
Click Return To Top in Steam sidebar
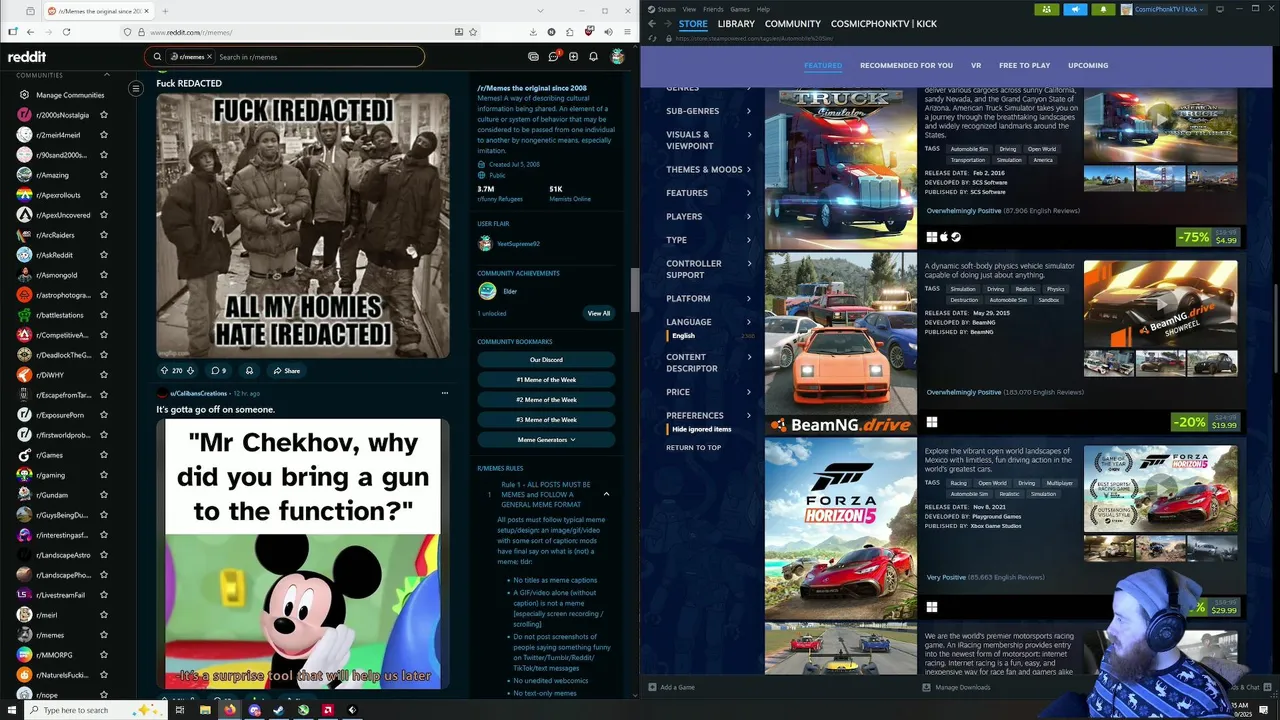click(693, 447)
